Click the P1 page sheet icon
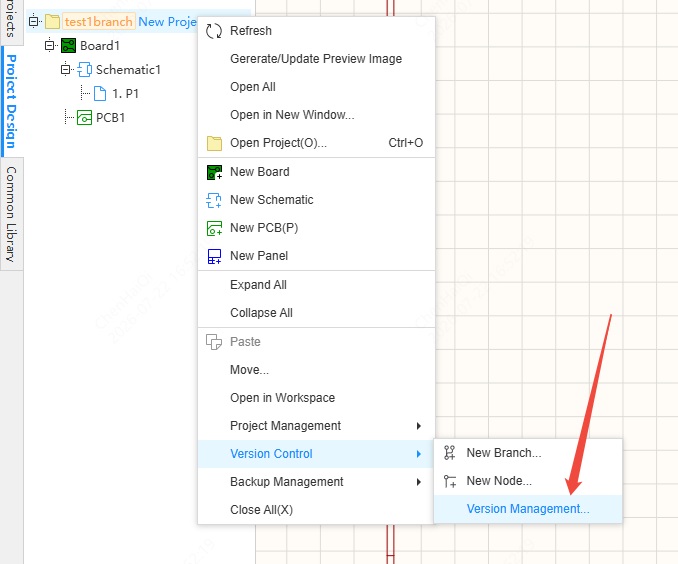The width and height of the screenshot is (678, 564). tap(100, 93)
